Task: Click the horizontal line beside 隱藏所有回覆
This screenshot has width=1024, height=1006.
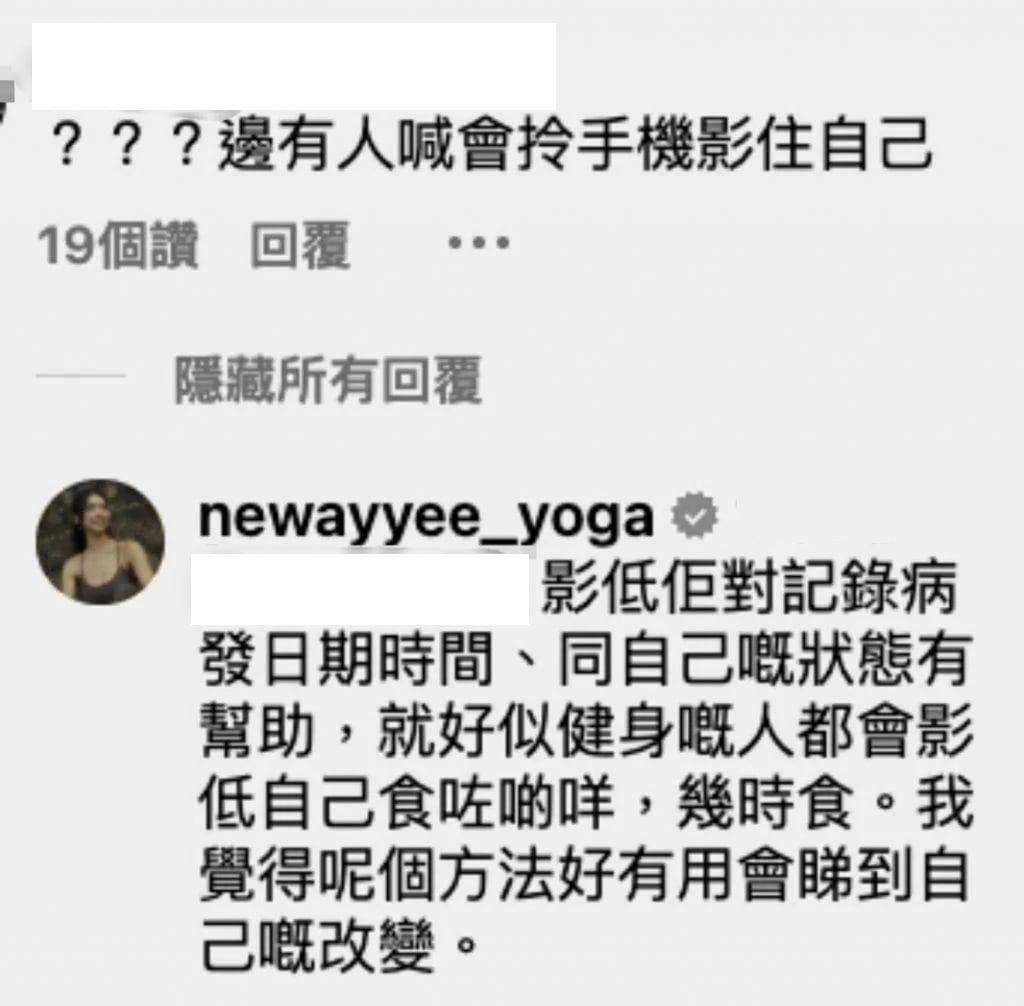Action: tap(80, 376)
